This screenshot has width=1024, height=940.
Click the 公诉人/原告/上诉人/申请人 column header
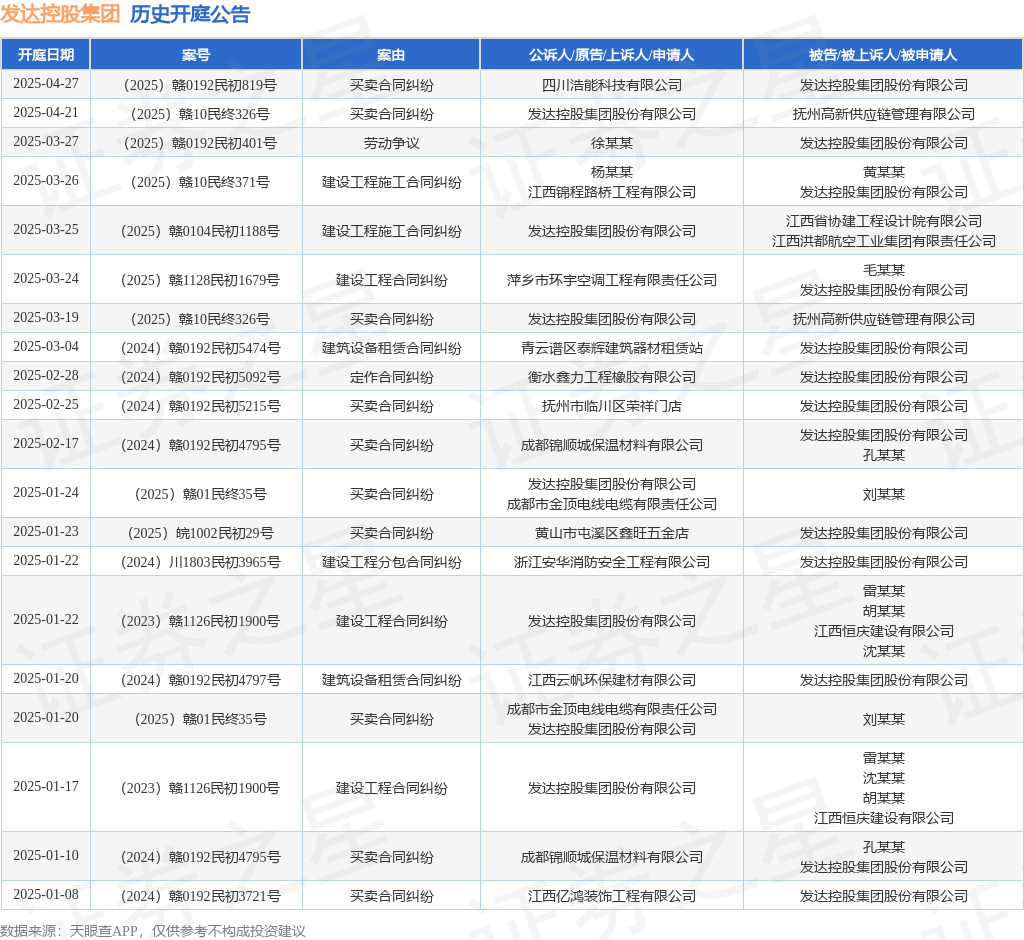point(611,55)
